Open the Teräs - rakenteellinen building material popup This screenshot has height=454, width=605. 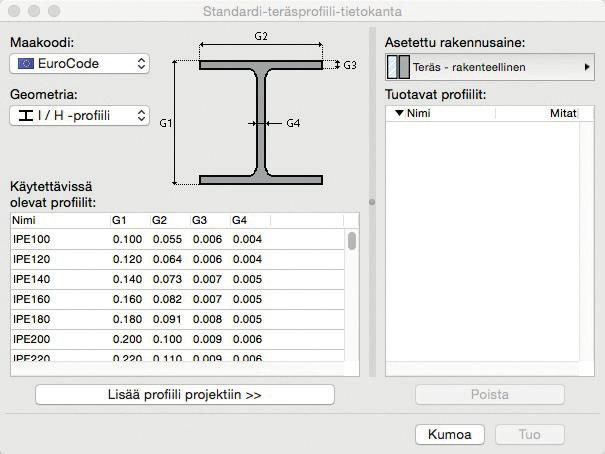click(490, 67)
